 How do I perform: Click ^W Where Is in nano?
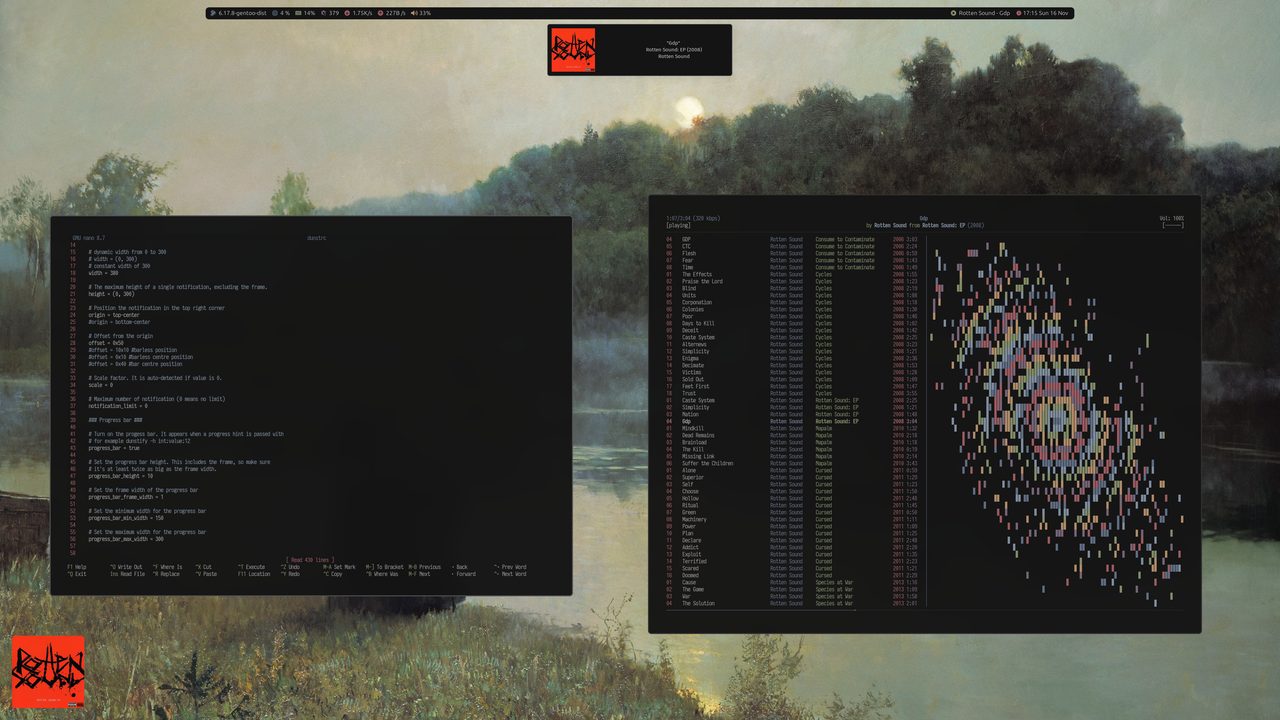click(x=168, y=567)
